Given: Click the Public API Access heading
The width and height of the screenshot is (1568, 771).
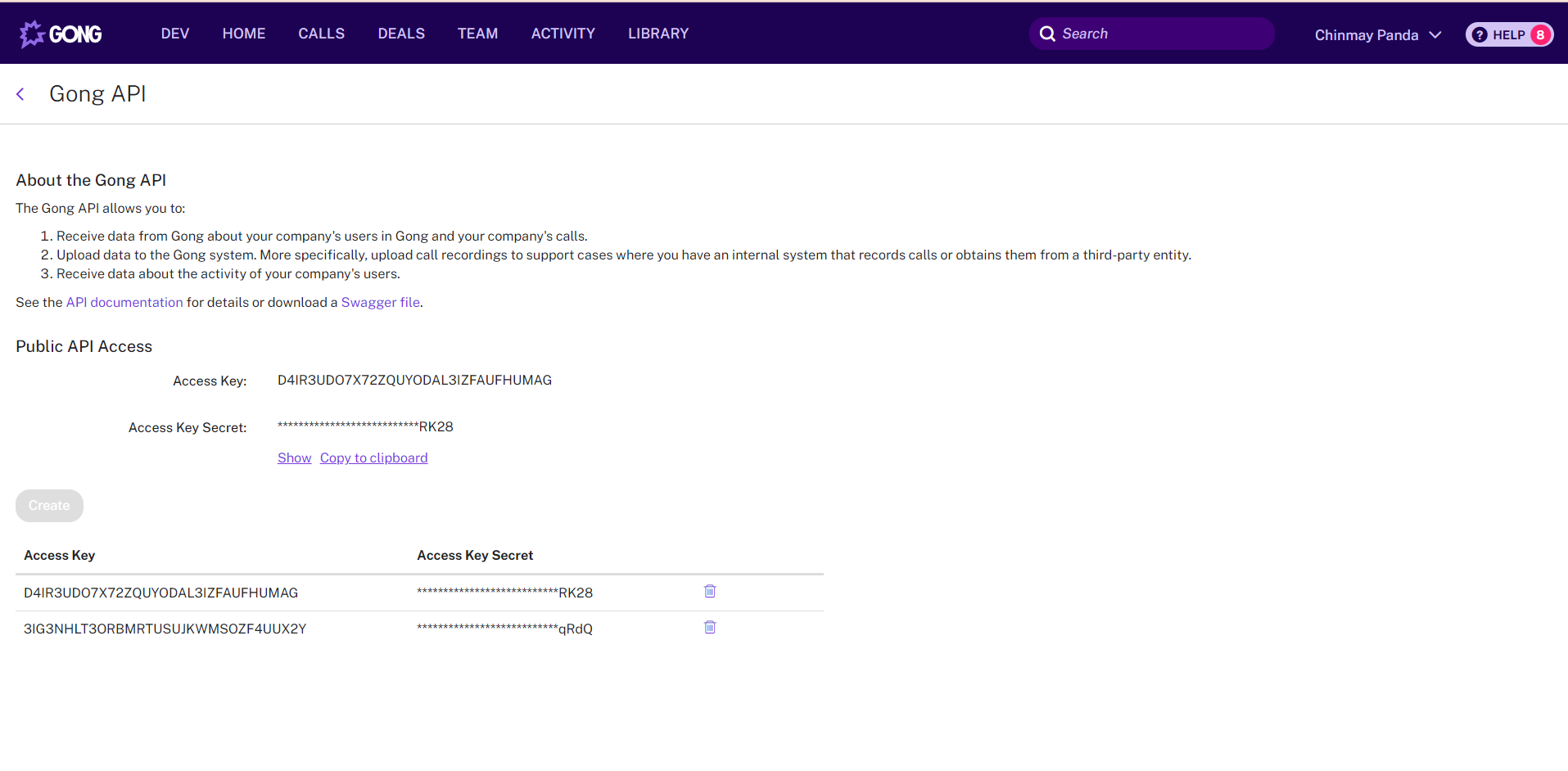Looking at the screenshot, I should click(84, 346).
